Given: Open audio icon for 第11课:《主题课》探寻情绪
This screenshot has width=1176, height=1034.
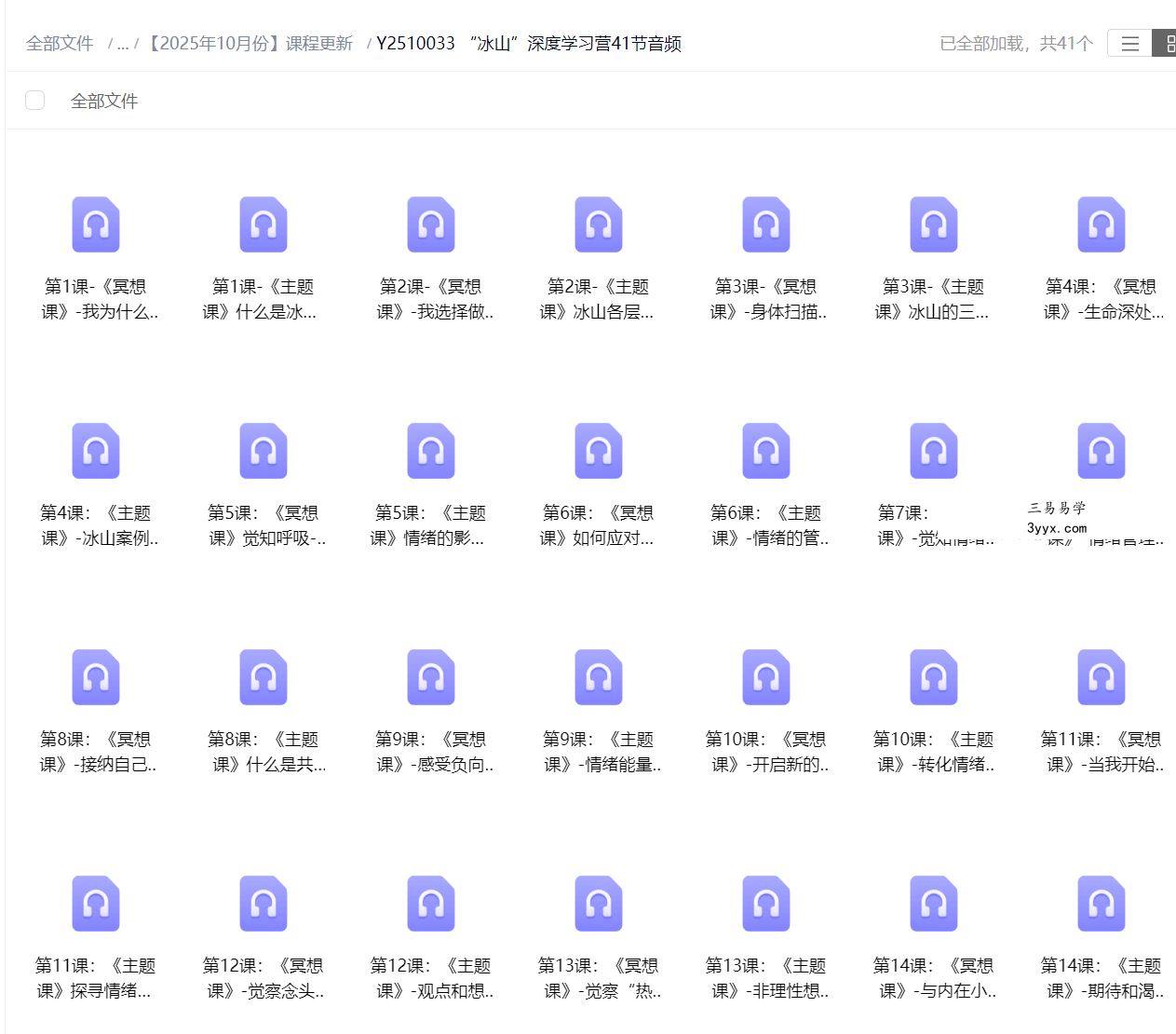Looking at the screenshot, I should point(96,904).
